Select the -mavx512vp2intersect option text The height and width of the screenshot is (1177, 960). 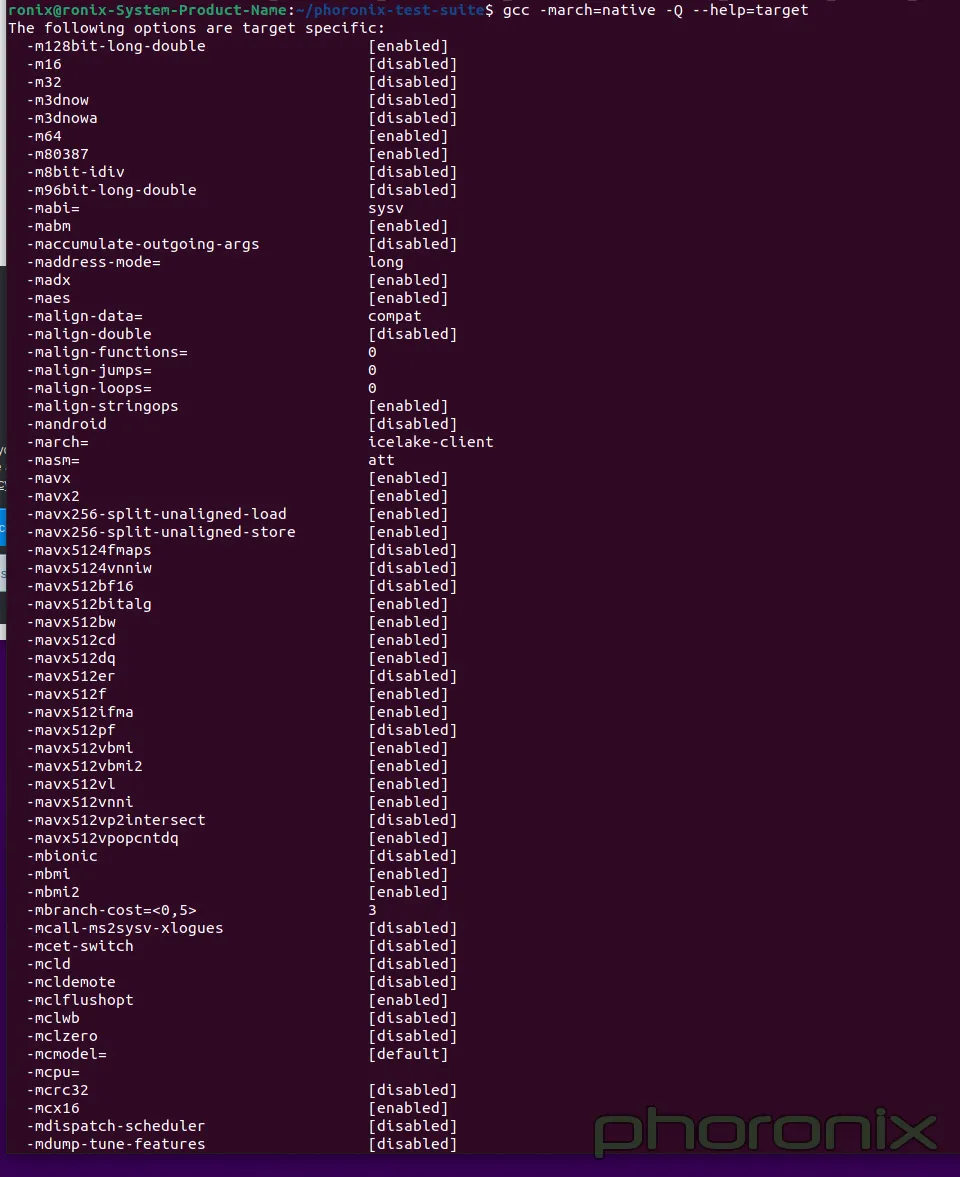[x=116, y=820]
